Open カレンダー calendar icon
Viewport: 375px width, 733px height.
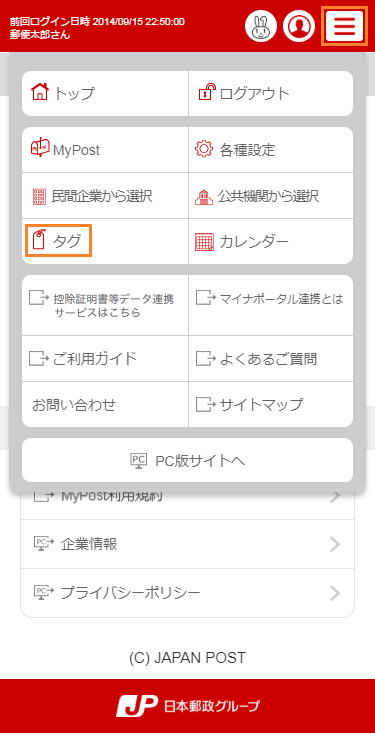tap(204, 242)
